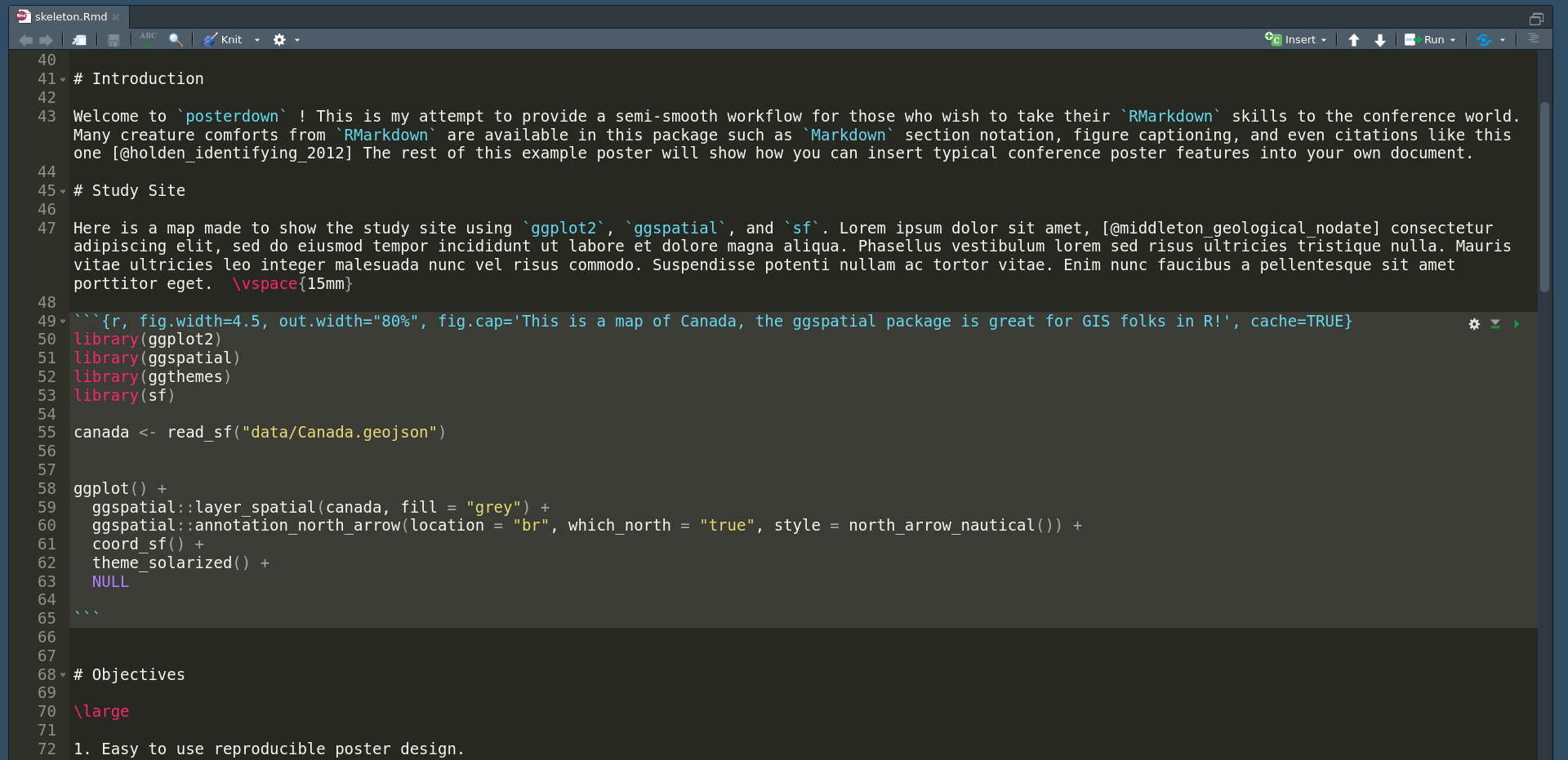Open chunk options gear on line 49
This screenshot has width=1568, height=760.
(1474, 324)
